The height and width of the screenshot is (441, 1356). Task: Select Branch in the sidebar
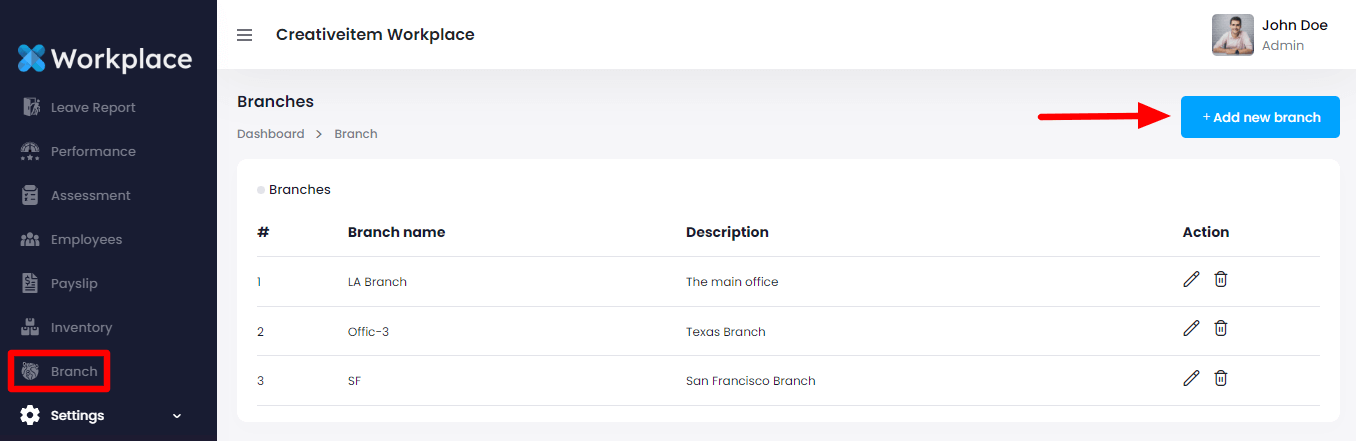click(x=73, y=372)
